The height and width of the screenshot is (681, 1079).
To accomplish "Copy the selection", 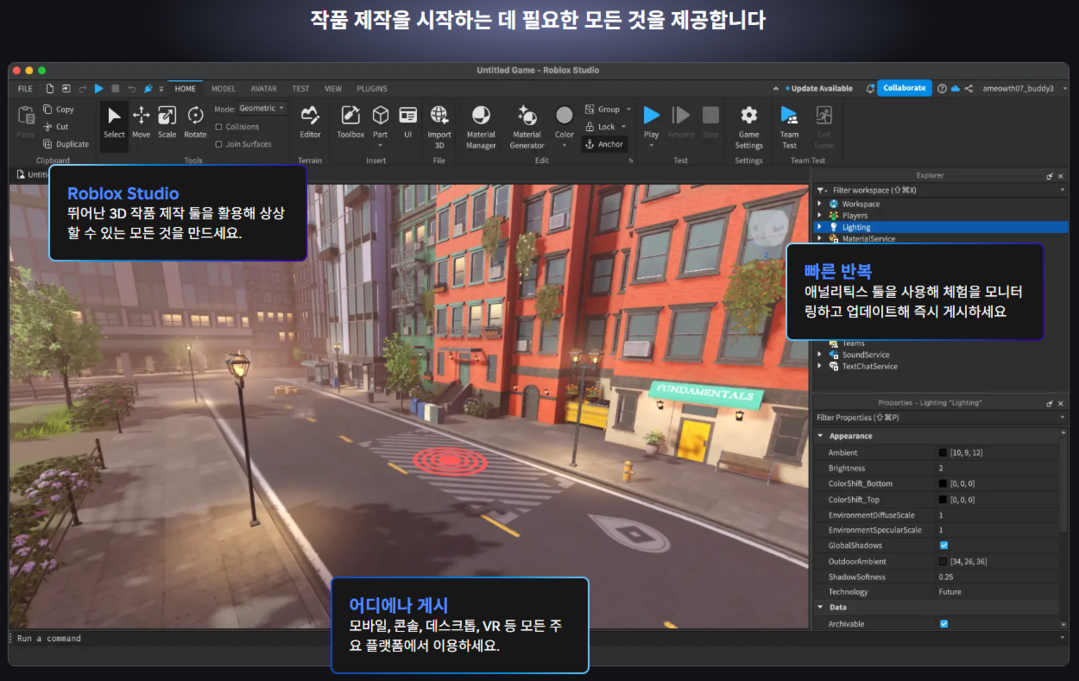I will coord(58,109).
